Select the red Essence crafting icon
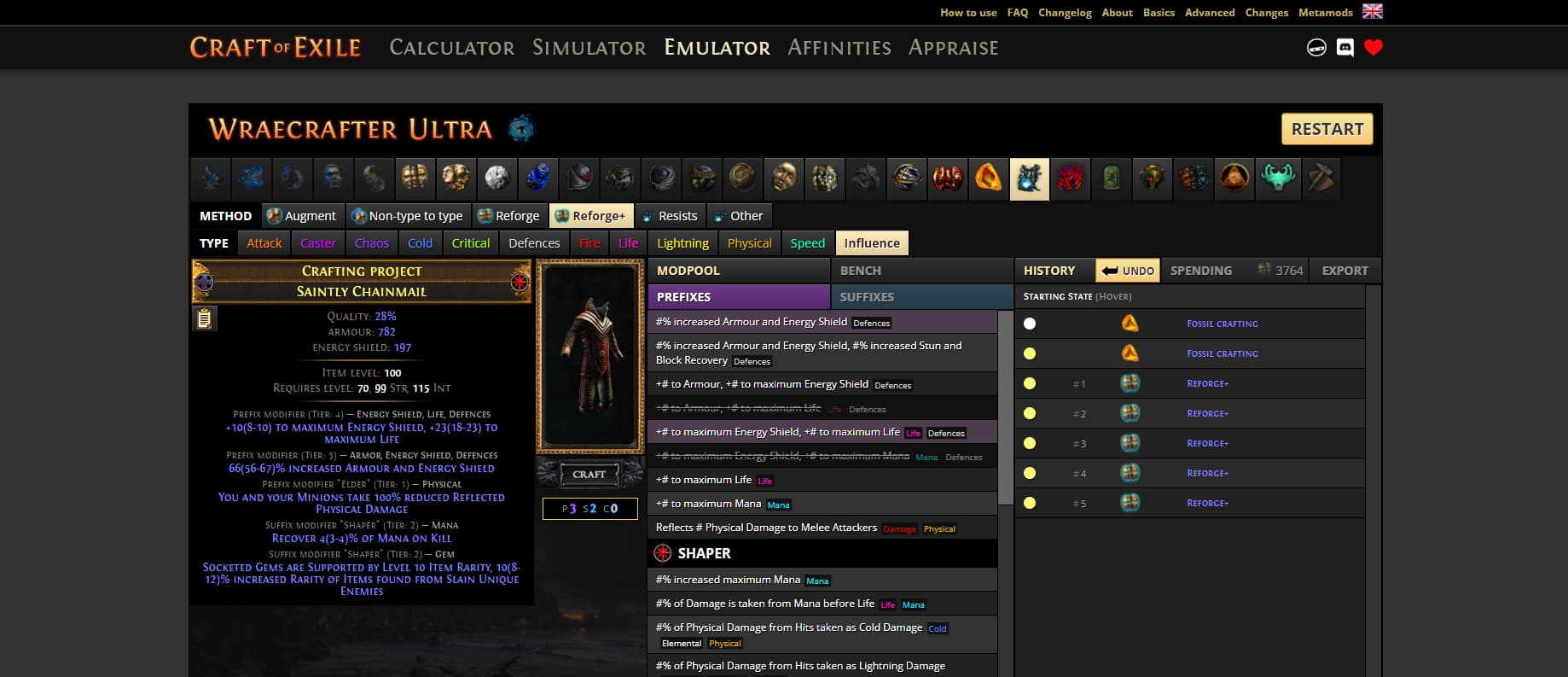 (x=1071, y=178)
